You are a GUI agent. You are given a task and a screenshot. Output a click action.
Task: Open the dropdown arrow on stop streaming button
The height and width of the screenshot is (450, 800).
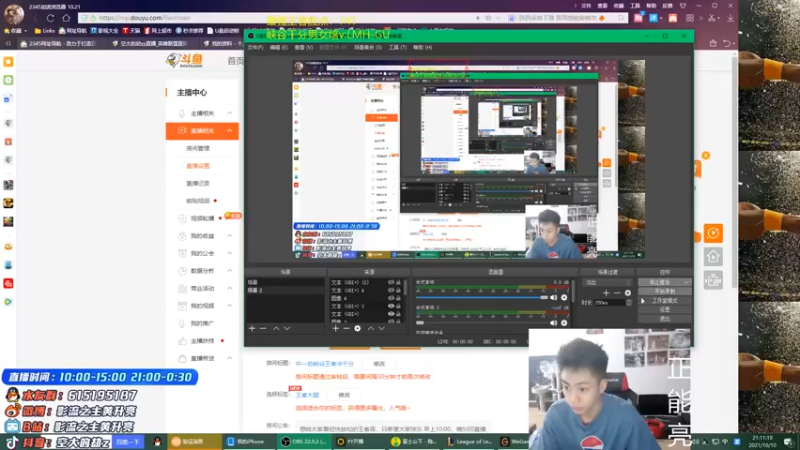pyautogui.click(x=687, y=282)
